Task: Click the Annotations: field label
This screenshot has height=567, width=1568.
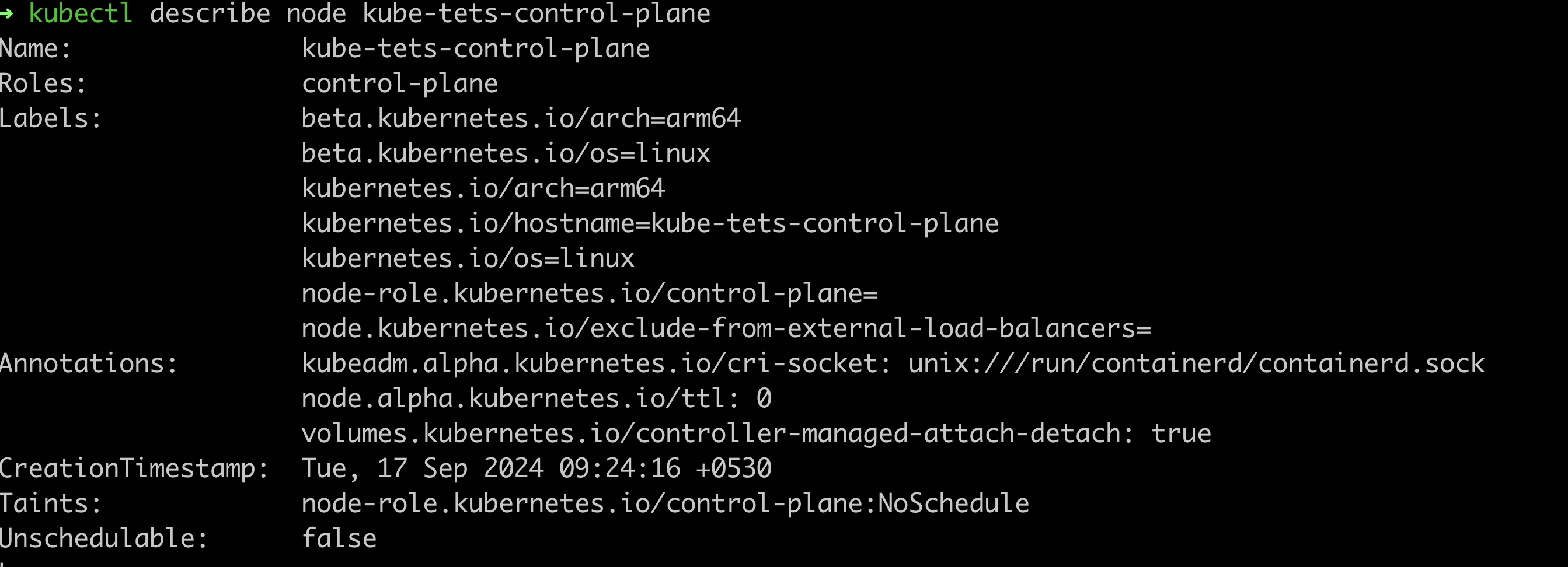Action: [88, 363]
